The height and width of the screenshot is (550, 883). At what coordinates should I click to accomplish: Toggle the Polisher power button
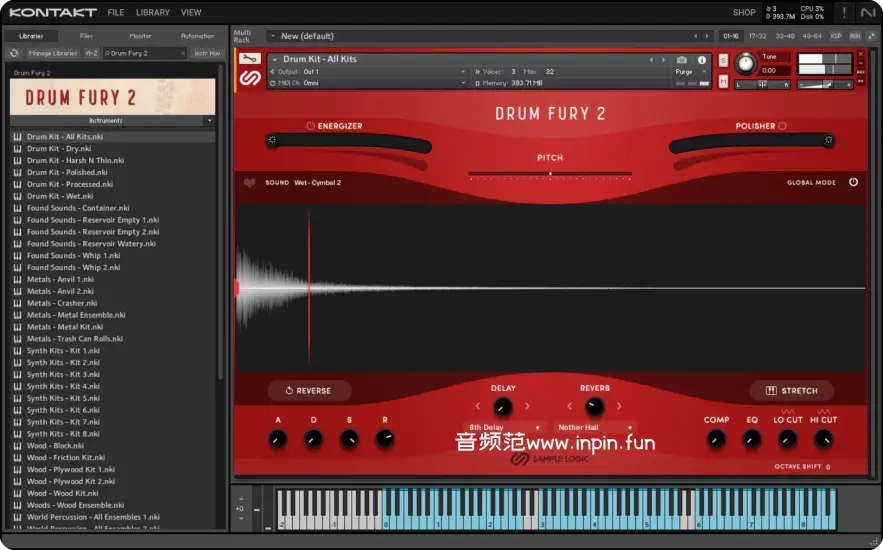pos(782,126)
